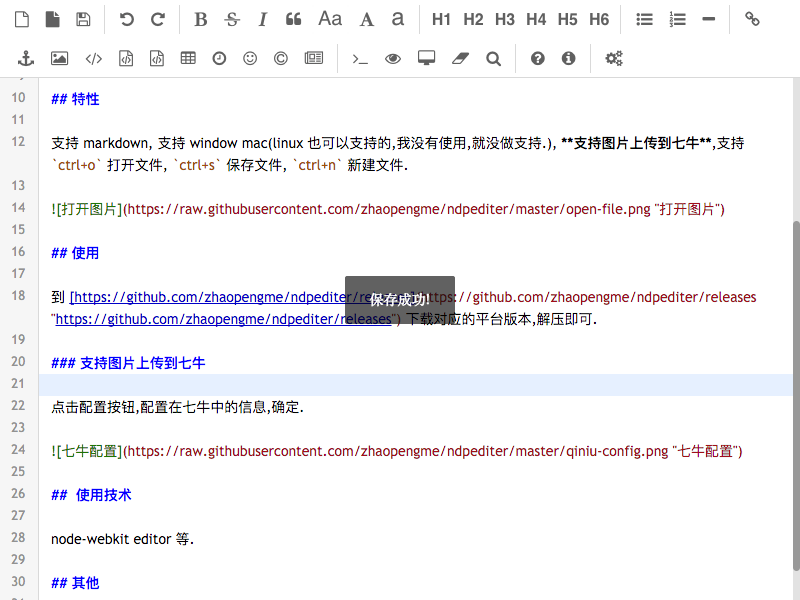Show about info icon
800x600 pixels.
tap(568, 59)
